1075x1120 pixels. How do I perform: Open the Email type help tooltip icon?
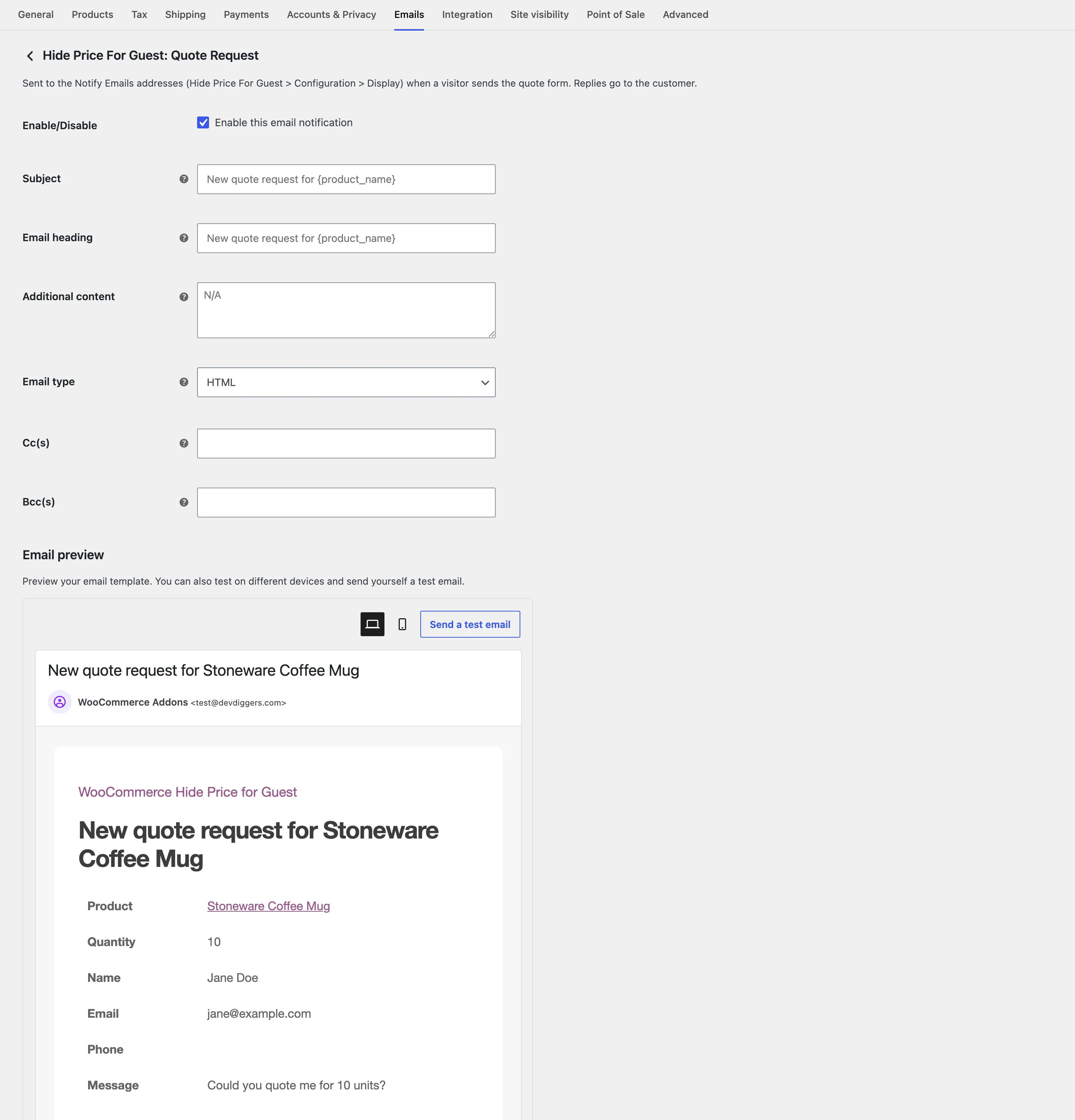tap(184, 382)
